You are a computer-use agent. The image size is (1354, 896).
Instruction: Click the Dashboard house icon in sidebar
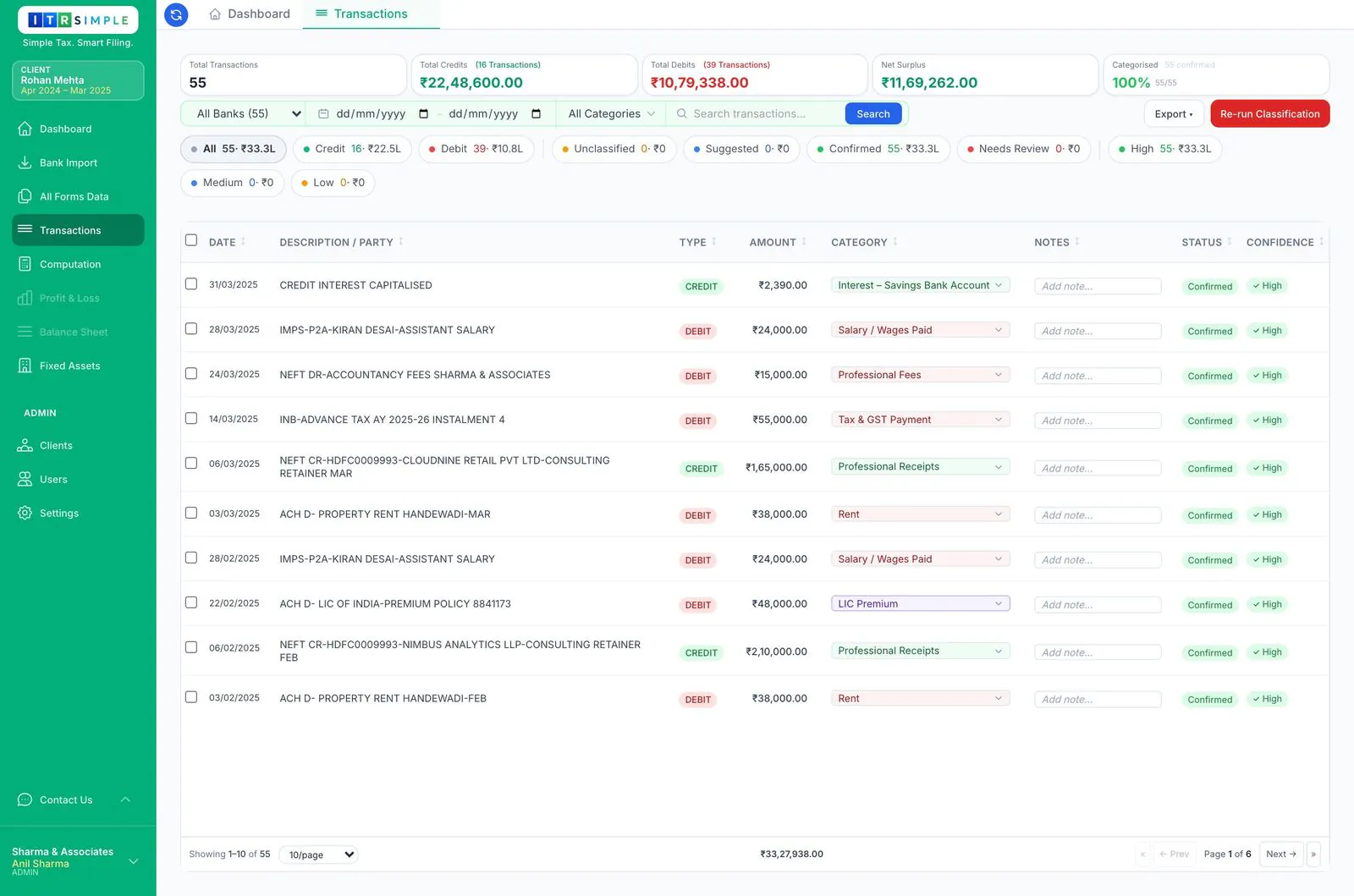tap(25, 129)
